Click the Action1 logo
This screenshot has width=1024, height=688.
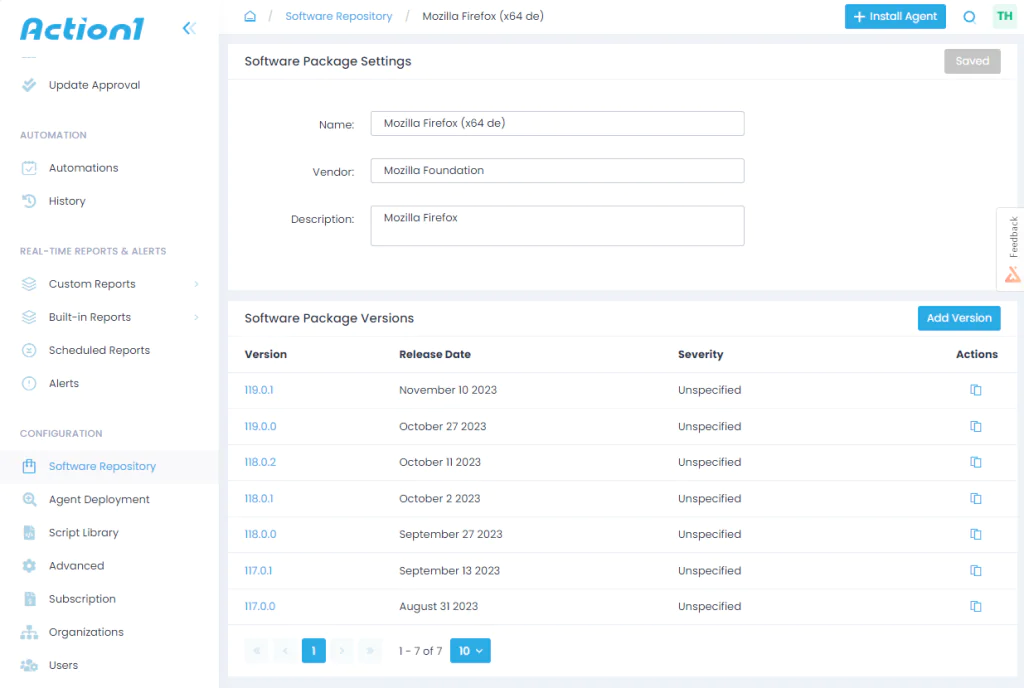click(82, 29)
